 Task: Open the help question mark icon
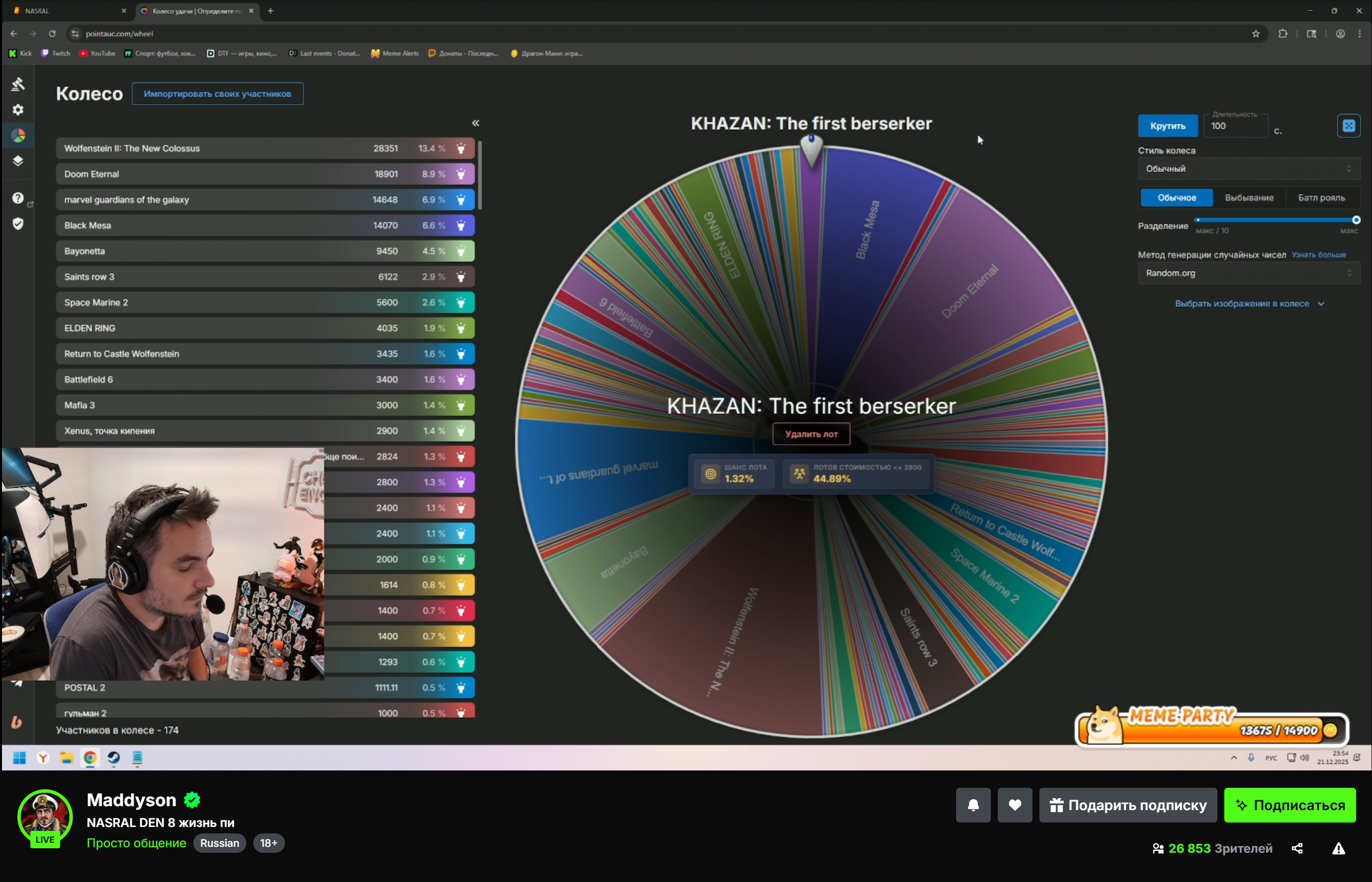point(18,198)
